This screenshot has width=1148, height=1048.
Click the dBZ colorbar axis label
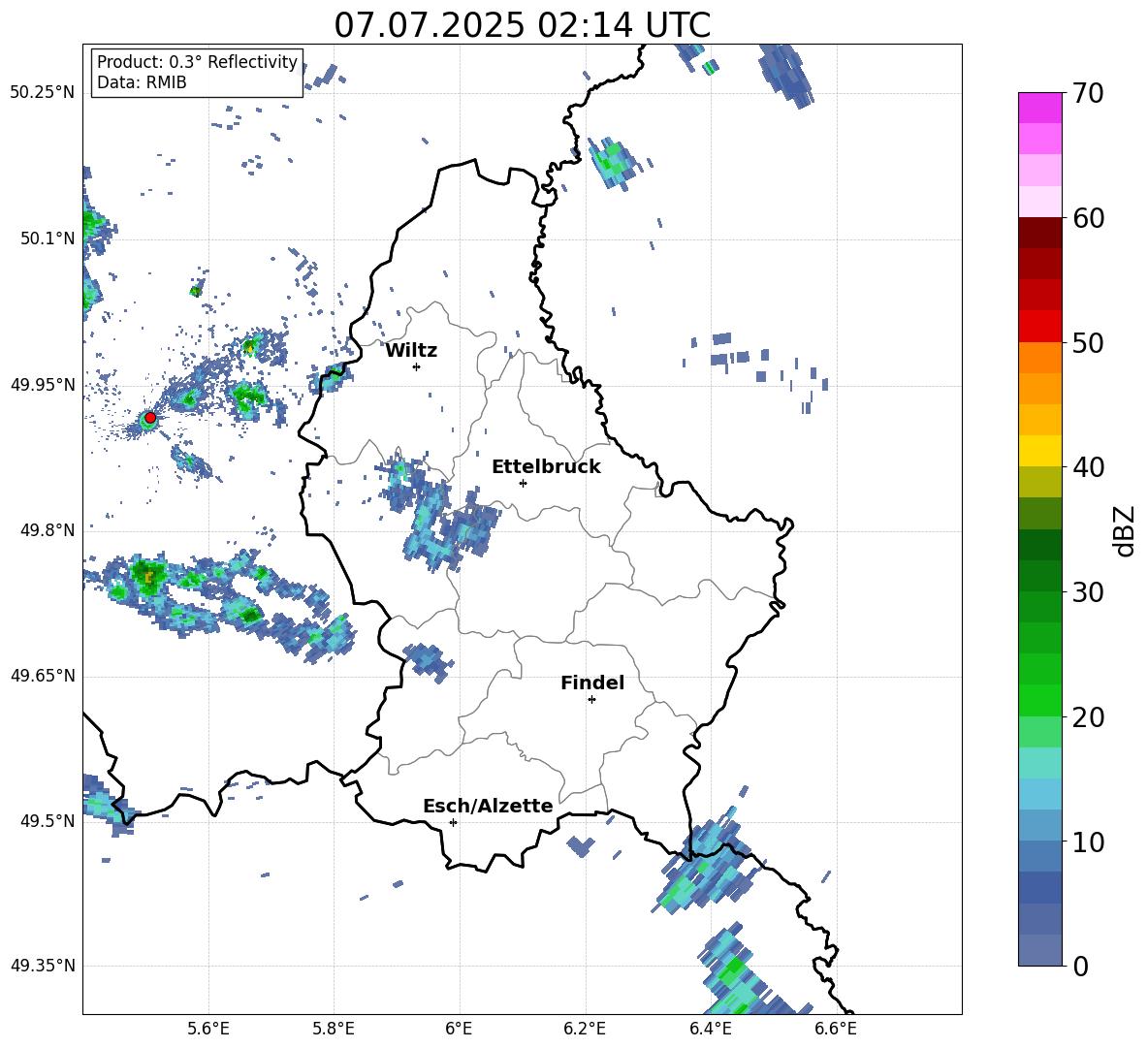point(1124,530)
